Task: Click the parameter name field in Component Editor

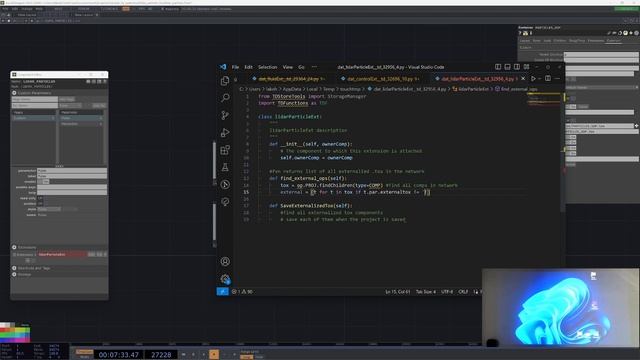Action: point(72,171)
